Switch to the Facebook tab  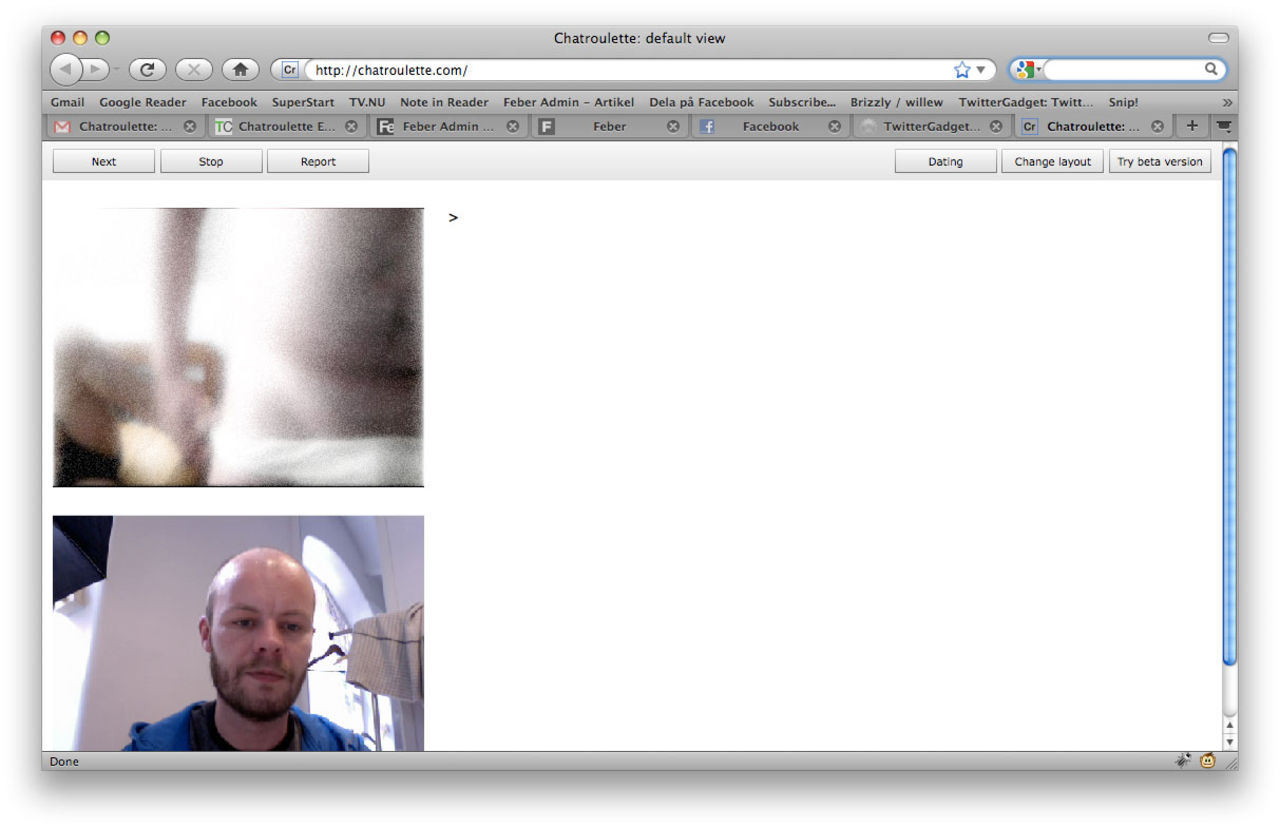[769, 126]
